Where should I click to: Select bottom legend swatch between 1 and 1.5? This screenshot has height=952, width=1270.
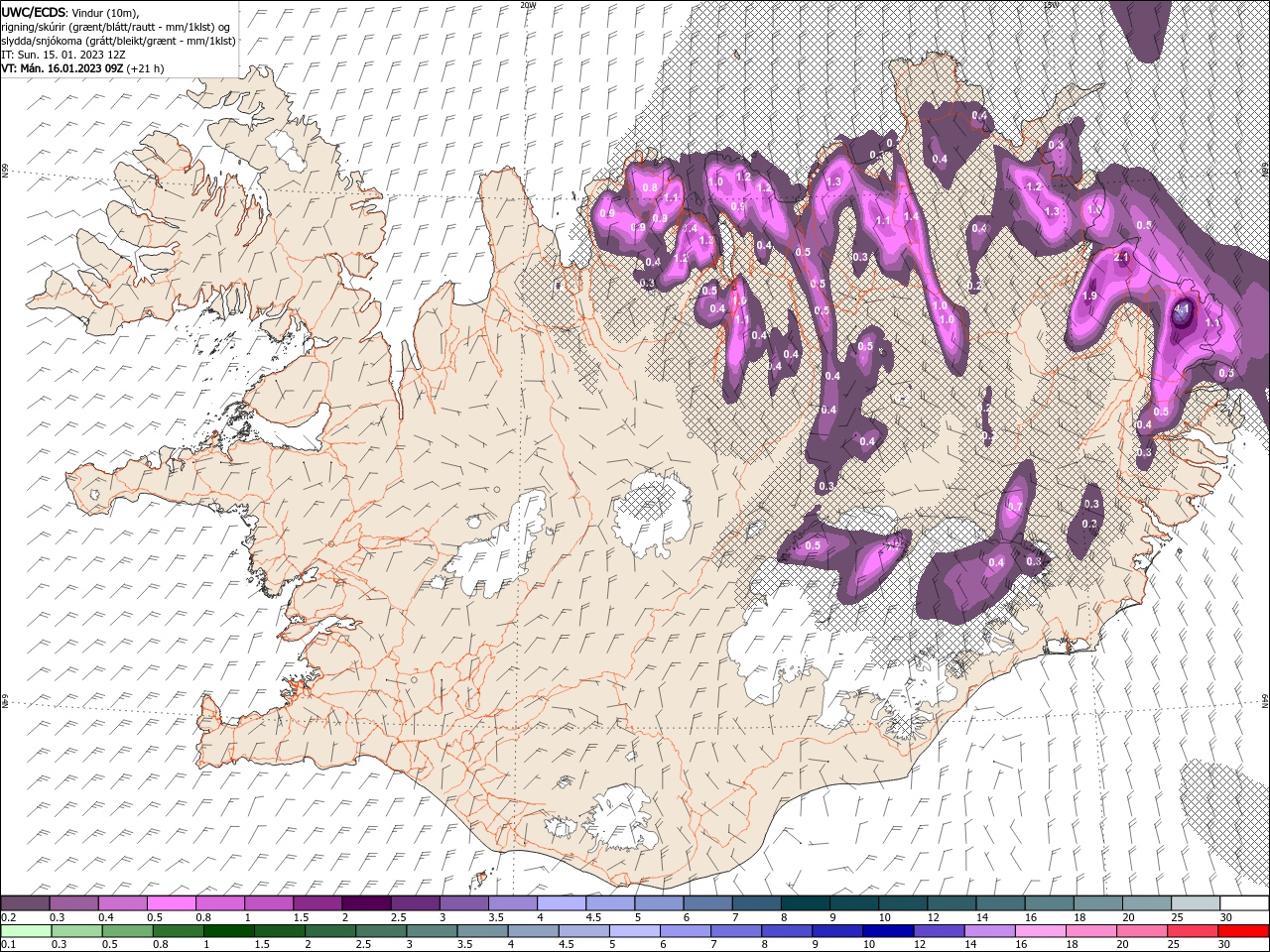click(x=229, y=931)
